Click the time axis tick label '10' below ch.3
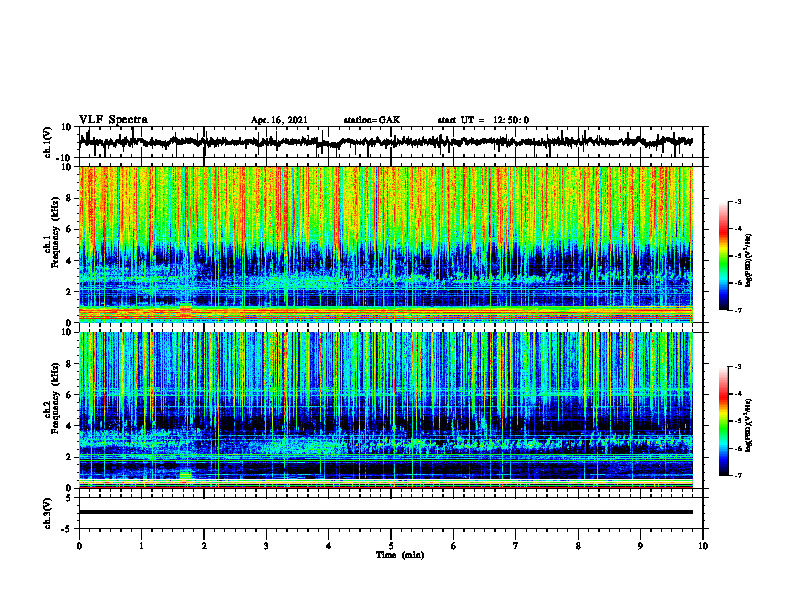 (x=703, y=546)
